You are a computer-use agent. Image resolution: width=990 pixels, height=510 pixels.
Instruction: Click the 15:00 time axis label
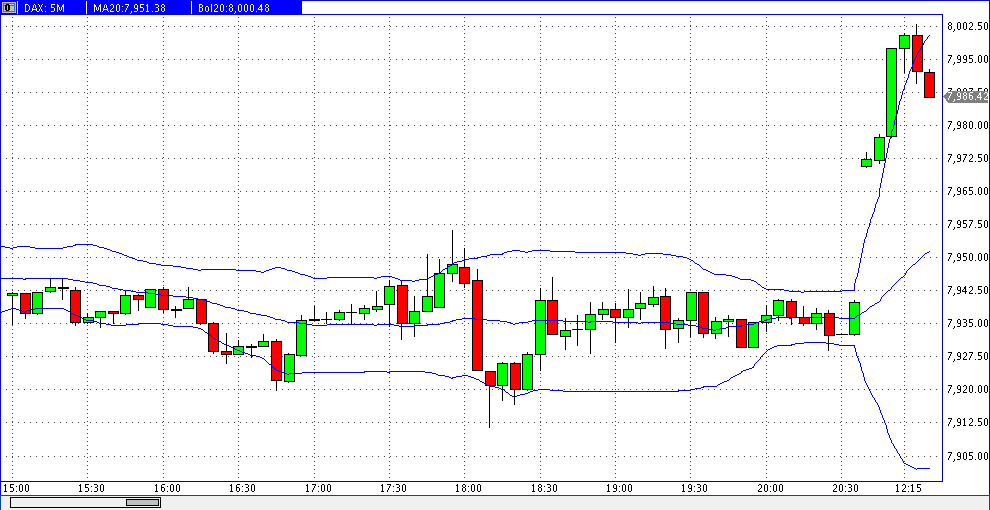click(x=16, y=489)
